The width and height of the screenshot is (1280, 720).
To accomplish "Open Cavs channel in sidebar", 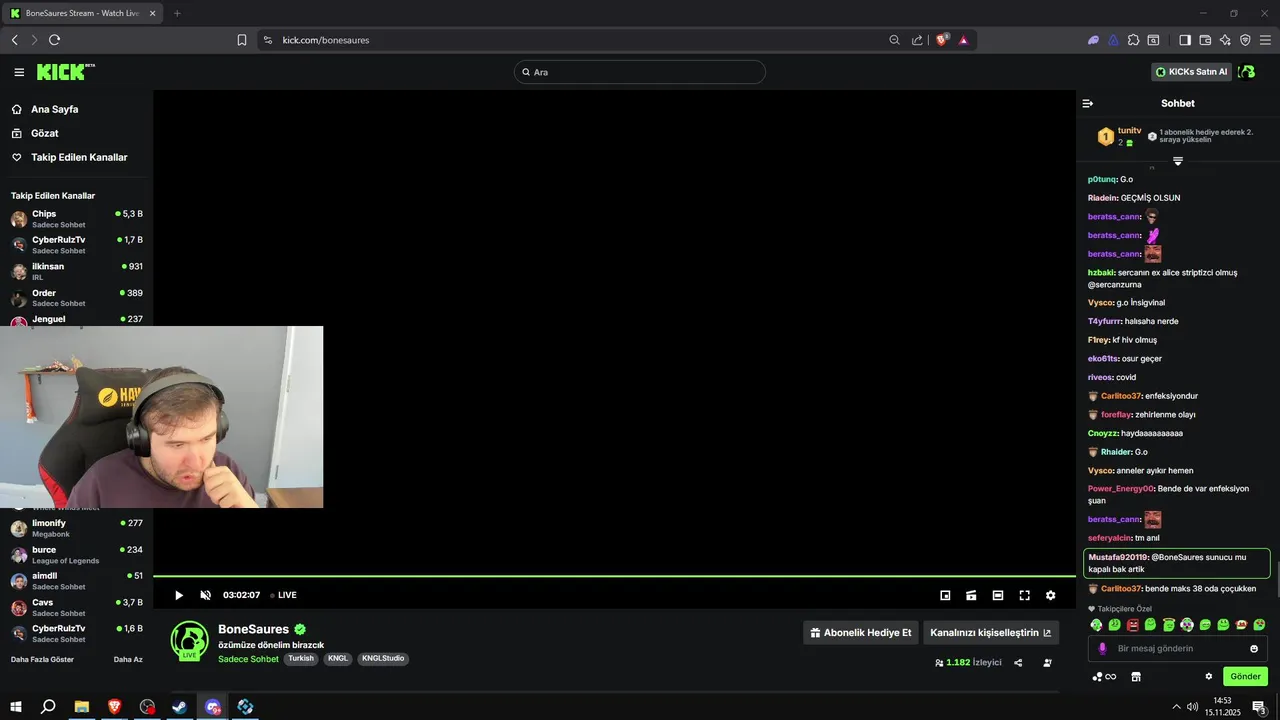I will click(76, 607).
